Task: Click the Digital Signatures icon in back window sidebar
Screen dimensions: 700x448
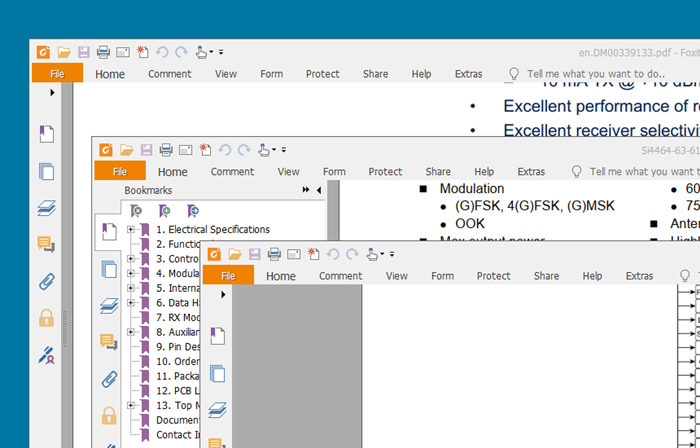Action: (x=46, y=354)
